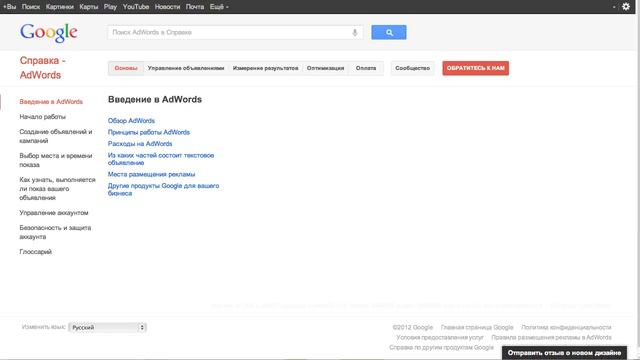Image resolution: width=640 pixels, height=360 pixels.
Task: Click the blue magnifier search button
Action: (x=389, y=32)
